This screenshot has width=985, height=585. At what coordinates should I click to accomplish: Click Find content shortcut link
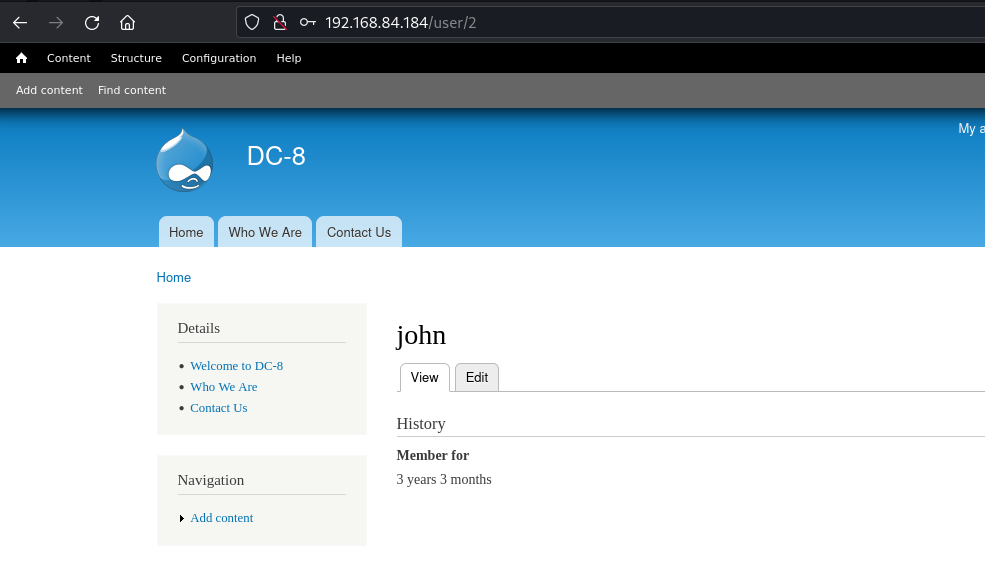pyautogui.click(x=132, y=90)
